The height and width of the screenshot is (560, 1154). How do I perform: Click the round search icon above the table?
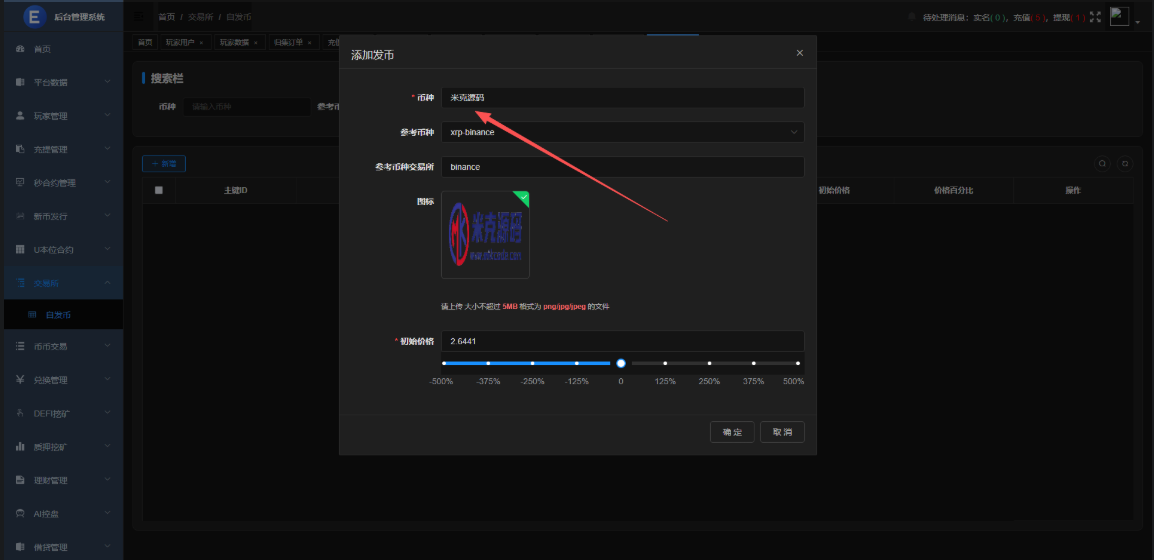coord(1102,164)
